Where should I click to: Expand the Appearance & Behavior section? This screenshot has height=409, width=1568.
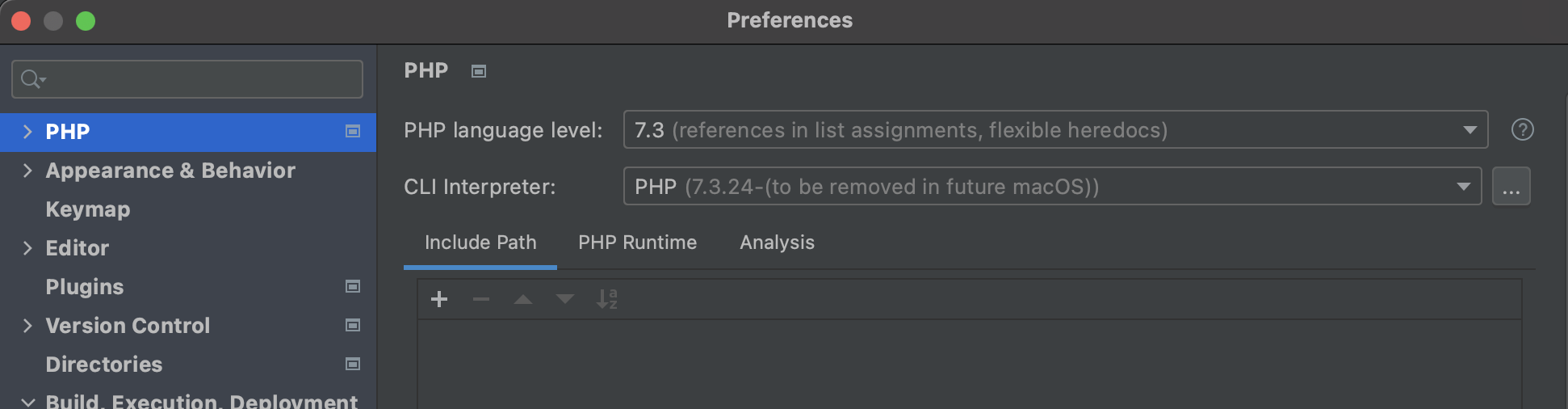[x=27, y=171]
